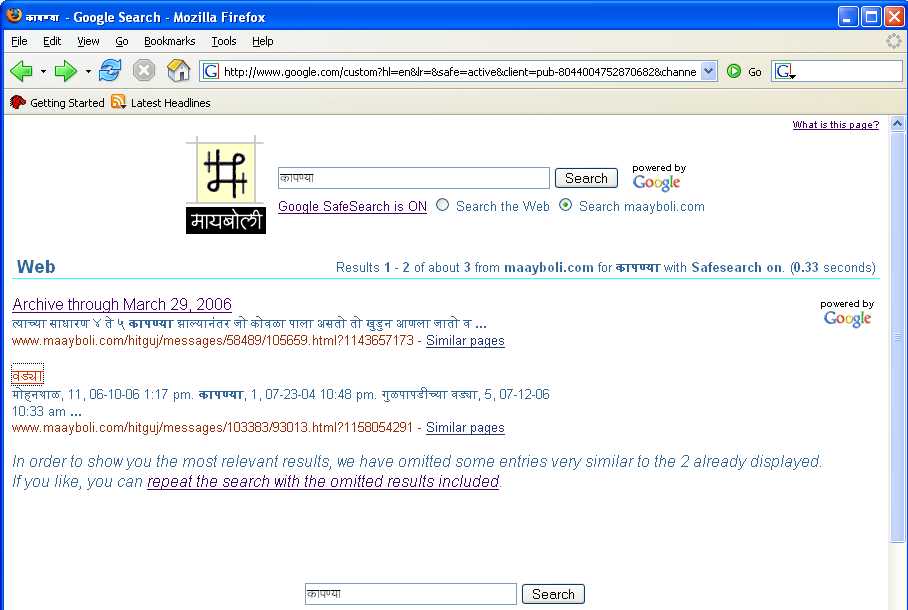This screenshot has width=908, height=610.
Task: Click the Forward arrow navigation button
Action: (65, 71)
